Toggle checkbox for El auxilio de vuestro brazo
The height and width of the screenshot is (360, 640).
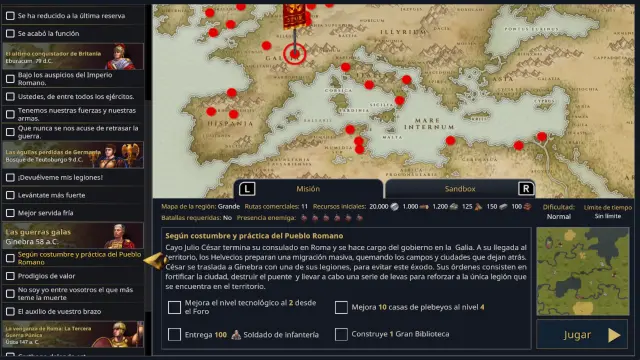[10, 312]
